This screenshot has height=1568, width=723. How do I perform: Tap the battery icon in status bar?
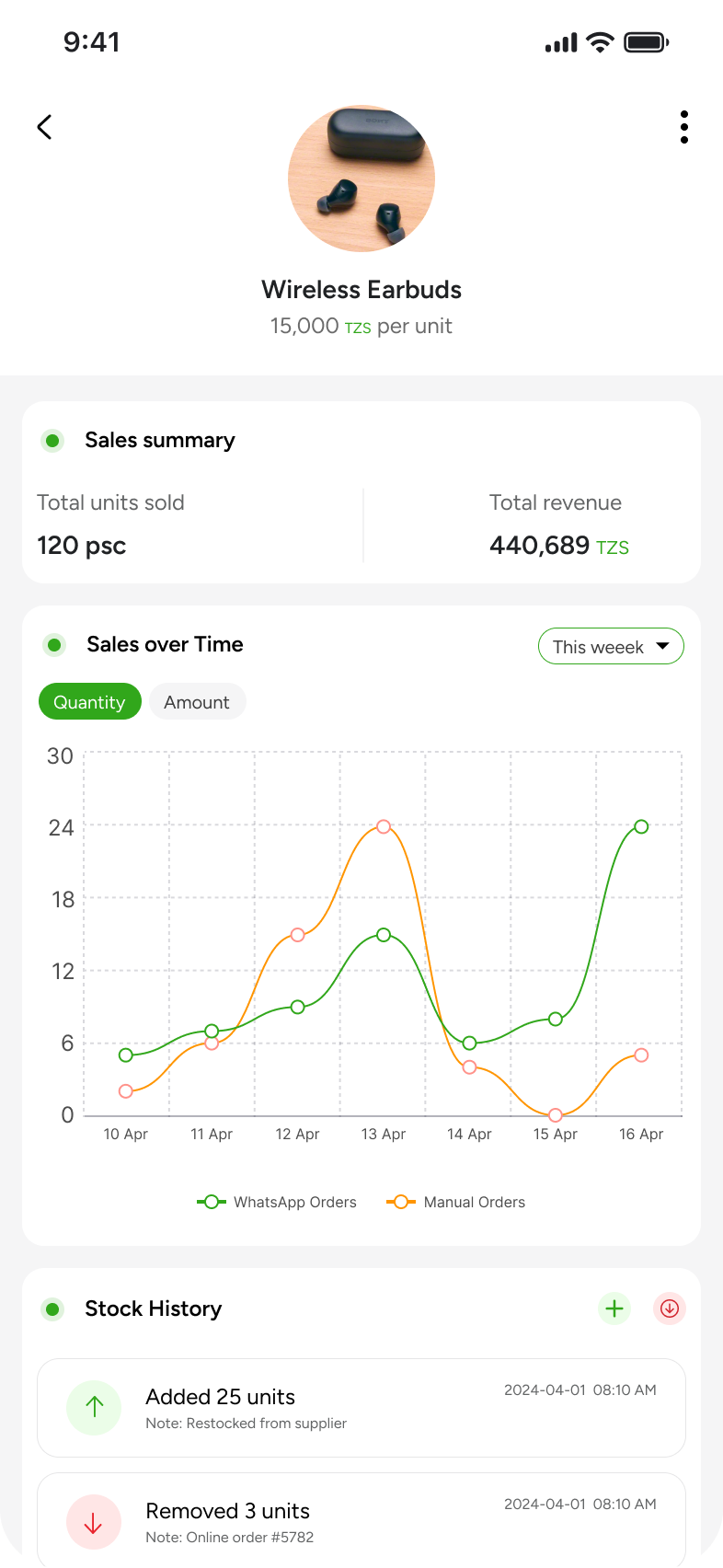pyautogui.click(x=646, y=42)
